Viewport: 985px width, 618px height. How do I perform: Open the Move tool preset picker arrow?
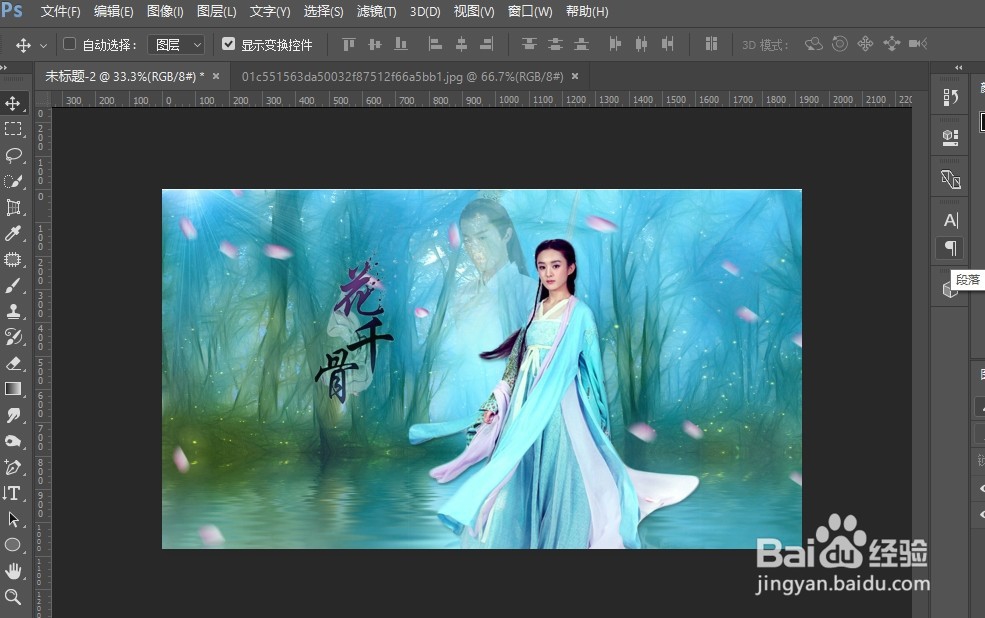click(x=43, y=45)
